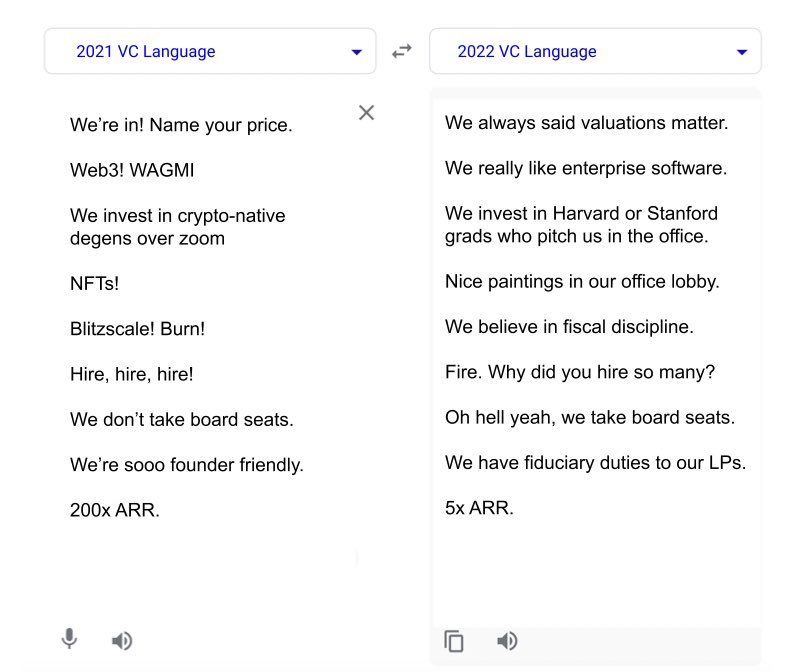Select the "5x ARR." translated line
The height and width of the screenshot is (672, 809).
(479, 507)
